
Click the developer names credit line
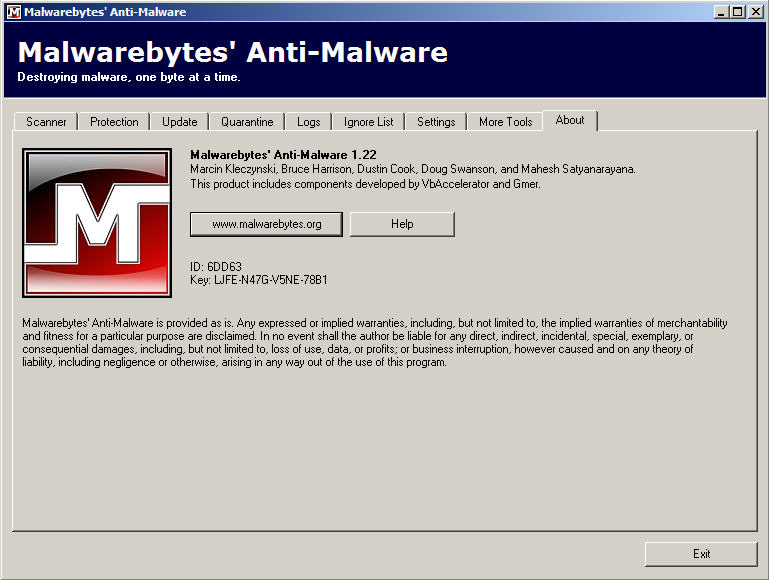413,169
